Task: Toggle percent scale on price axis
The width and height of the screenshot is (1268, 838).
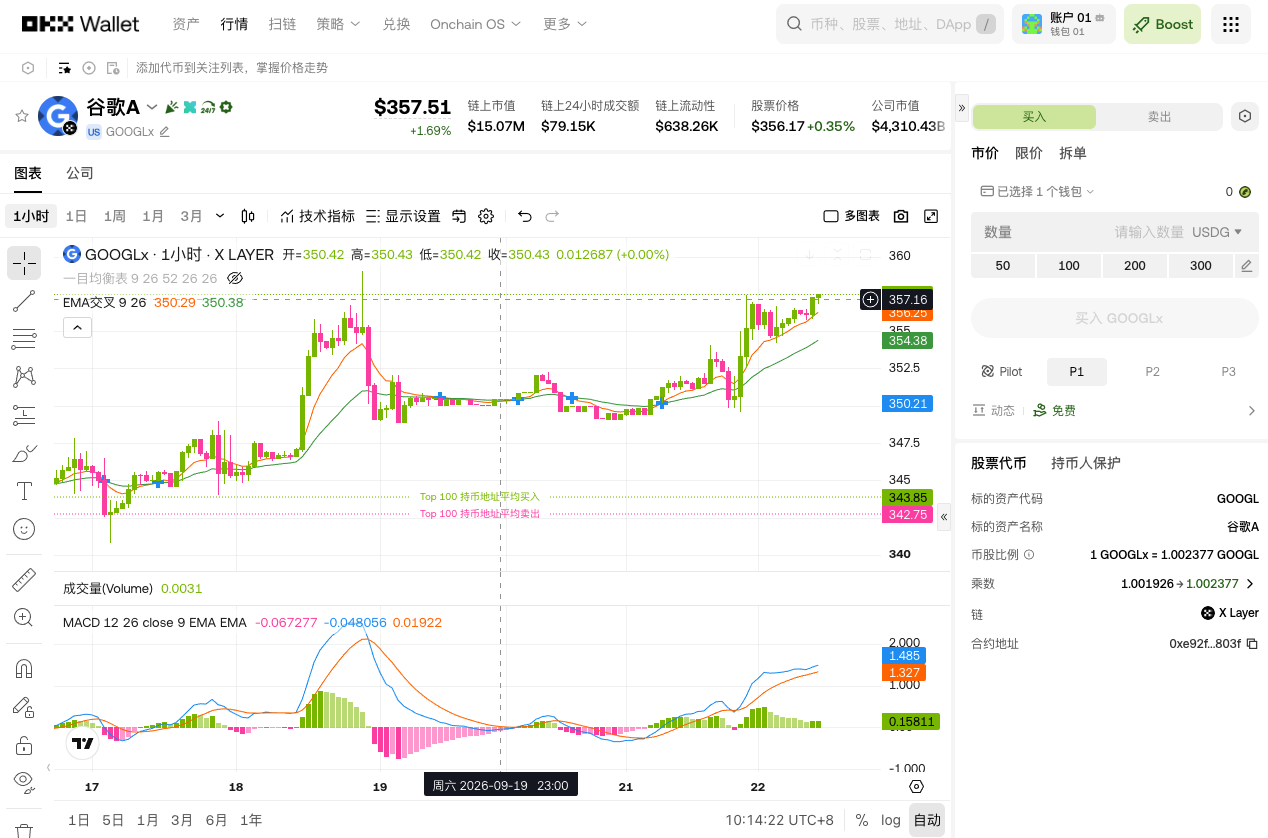Action: click(x=862, y=820)
